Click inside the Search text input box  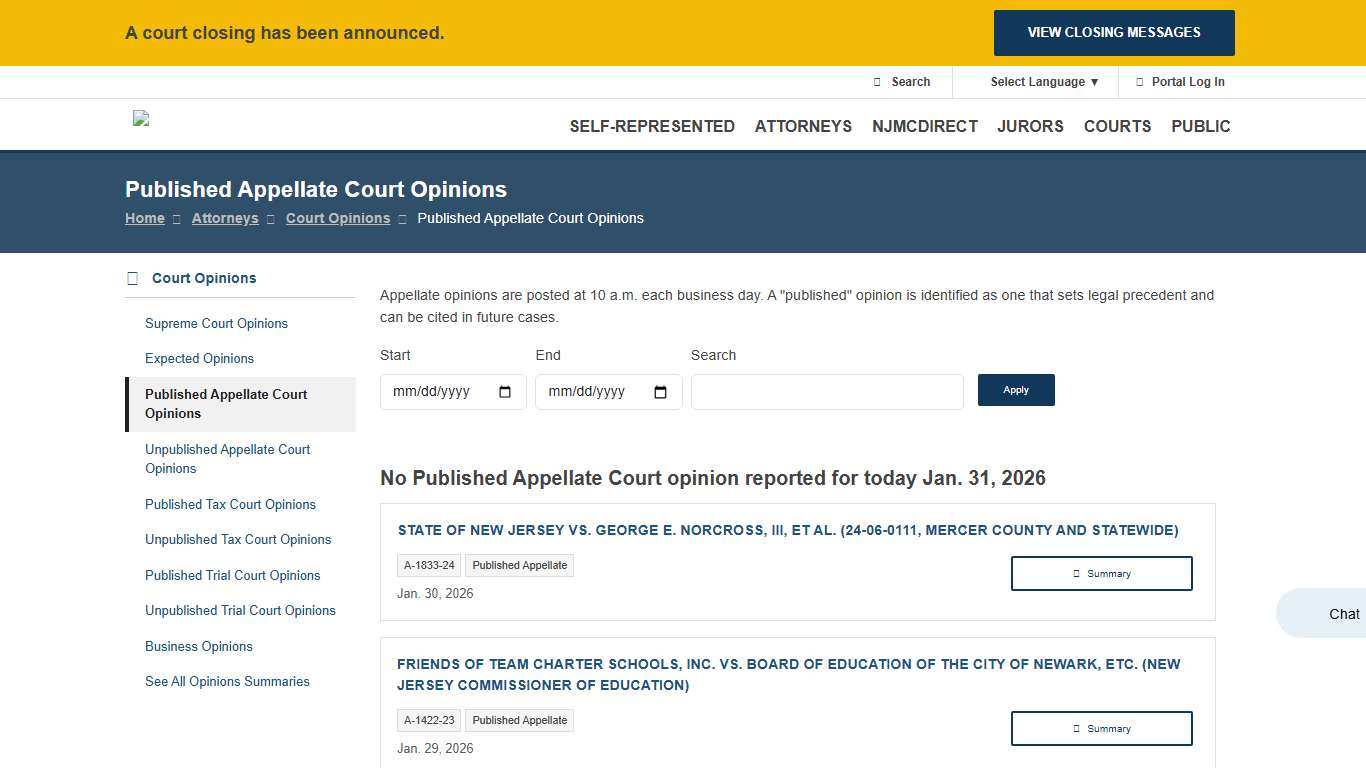[x=826, y=391]
